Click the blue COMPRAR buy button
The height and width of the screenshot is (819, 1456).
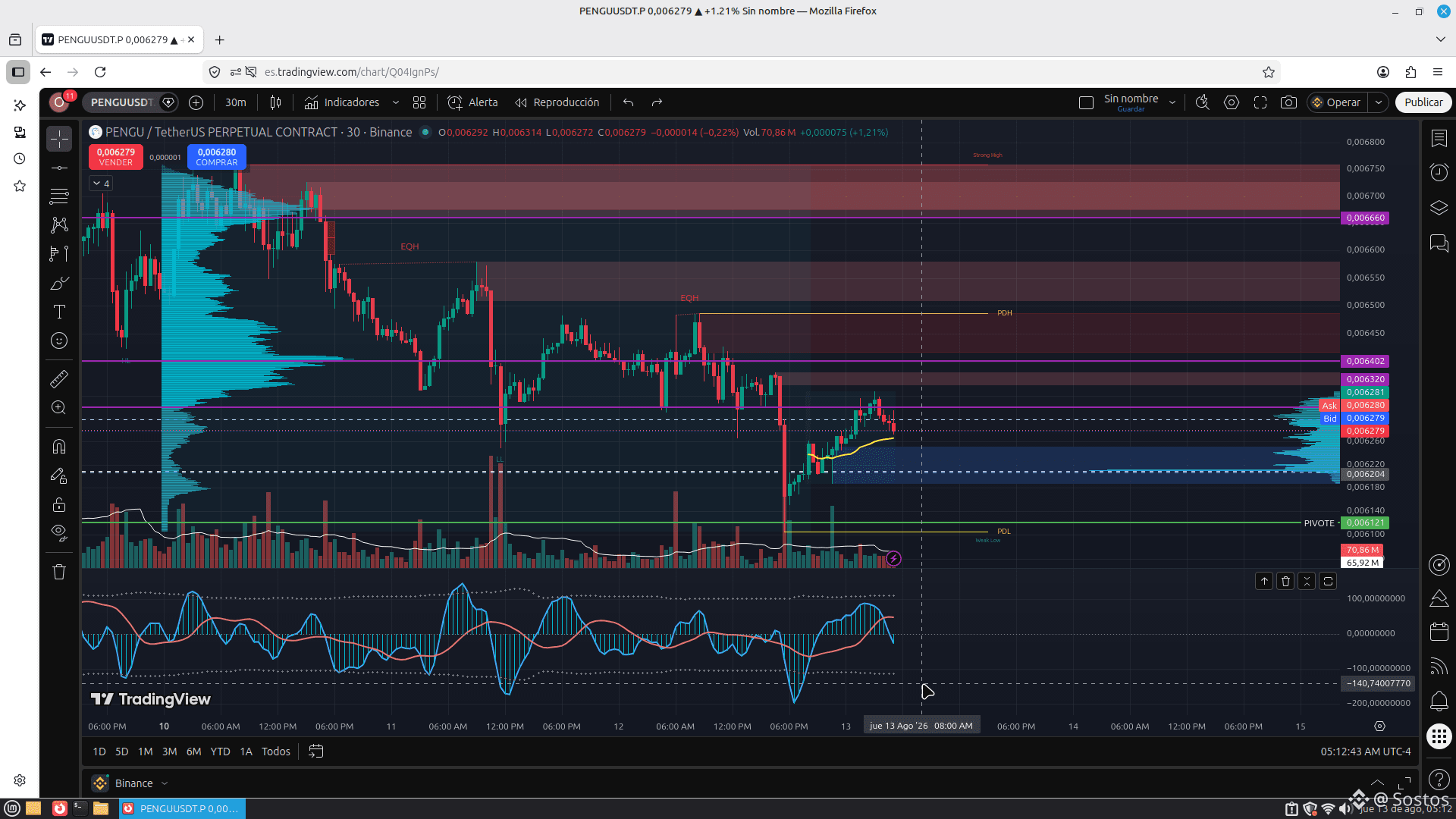point(216,157)
